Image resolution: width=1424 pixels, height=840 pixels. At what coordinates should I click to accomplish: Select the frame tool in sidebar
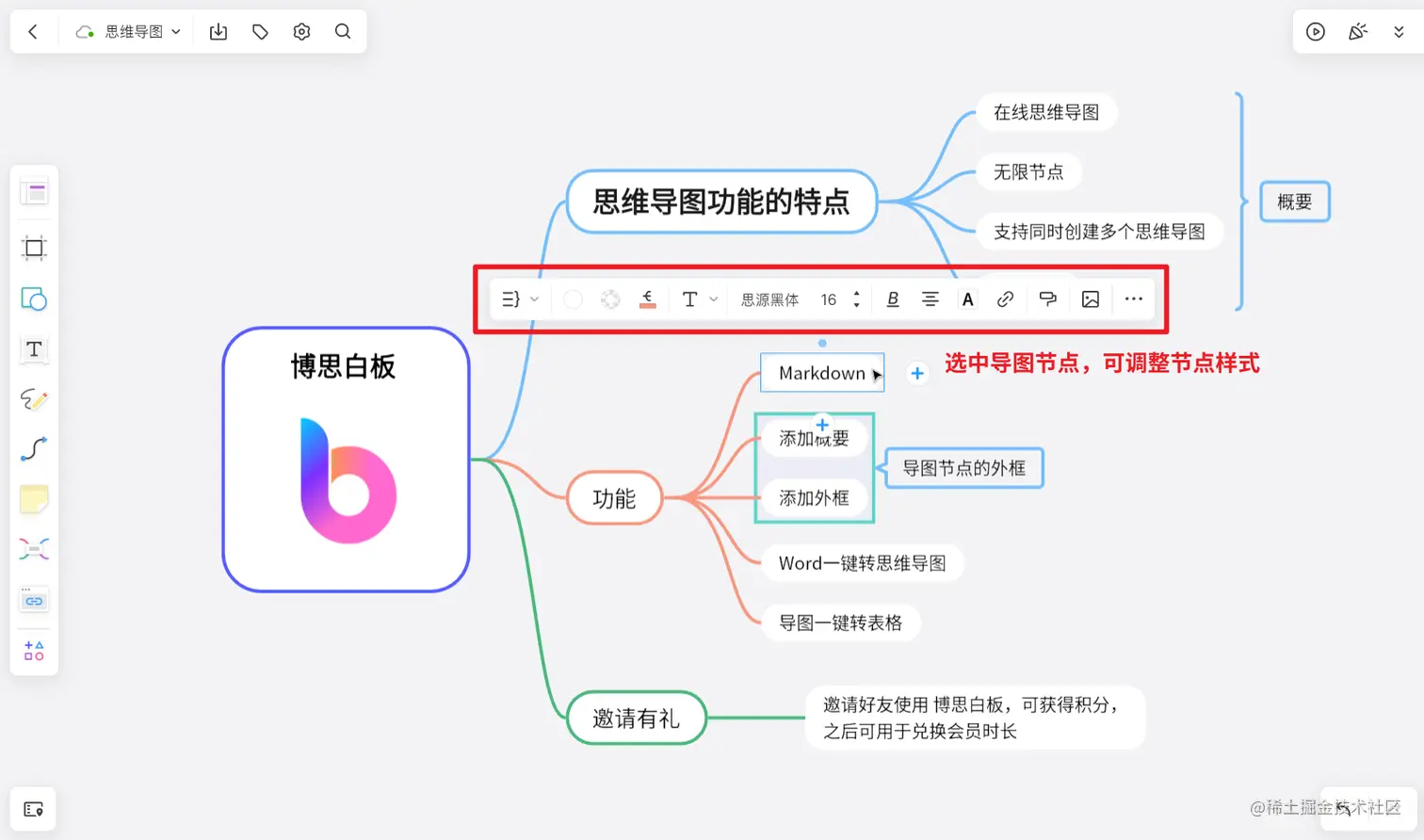34,248
